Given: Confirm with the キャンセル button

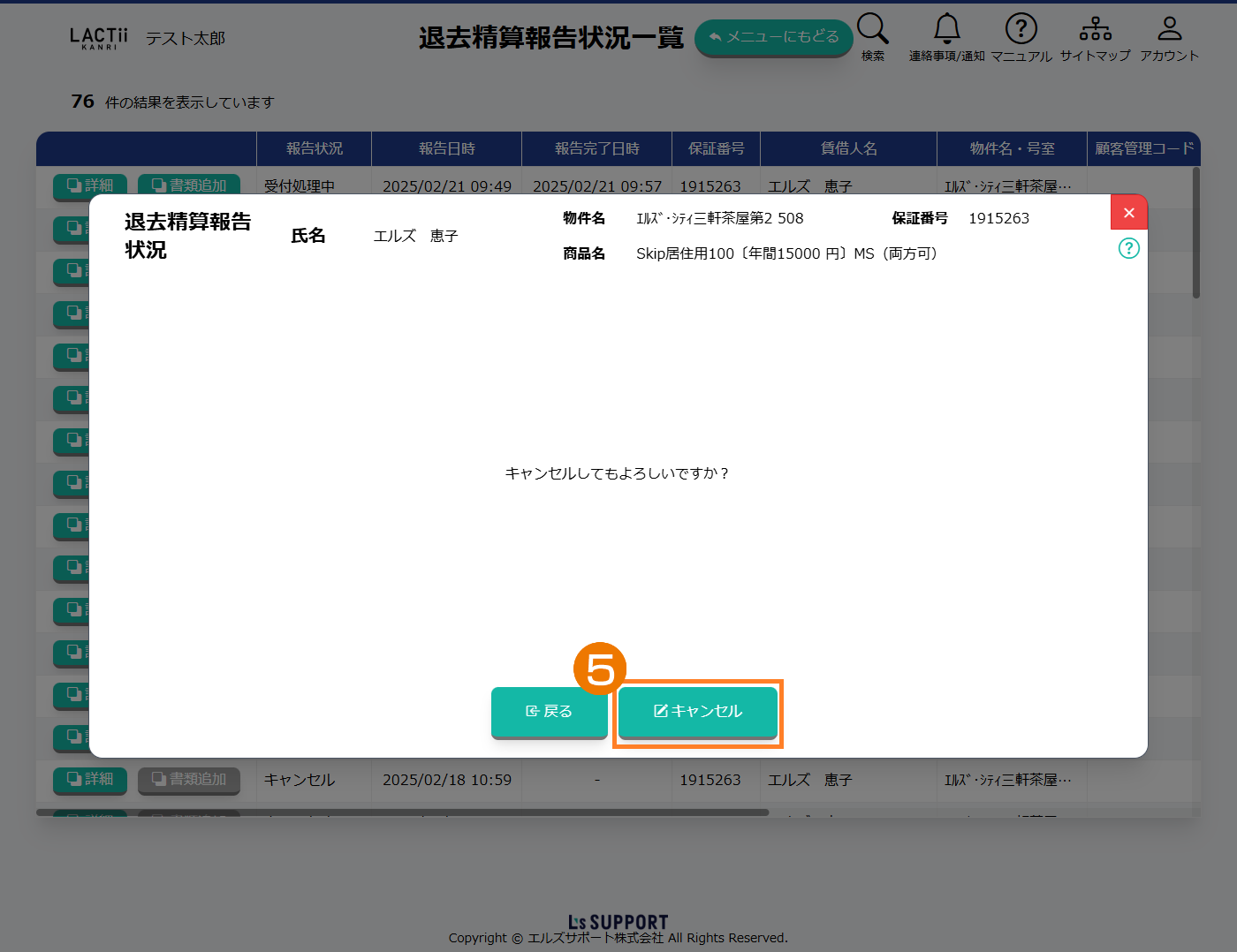Looking at the screenshot, I should point(697,712).
